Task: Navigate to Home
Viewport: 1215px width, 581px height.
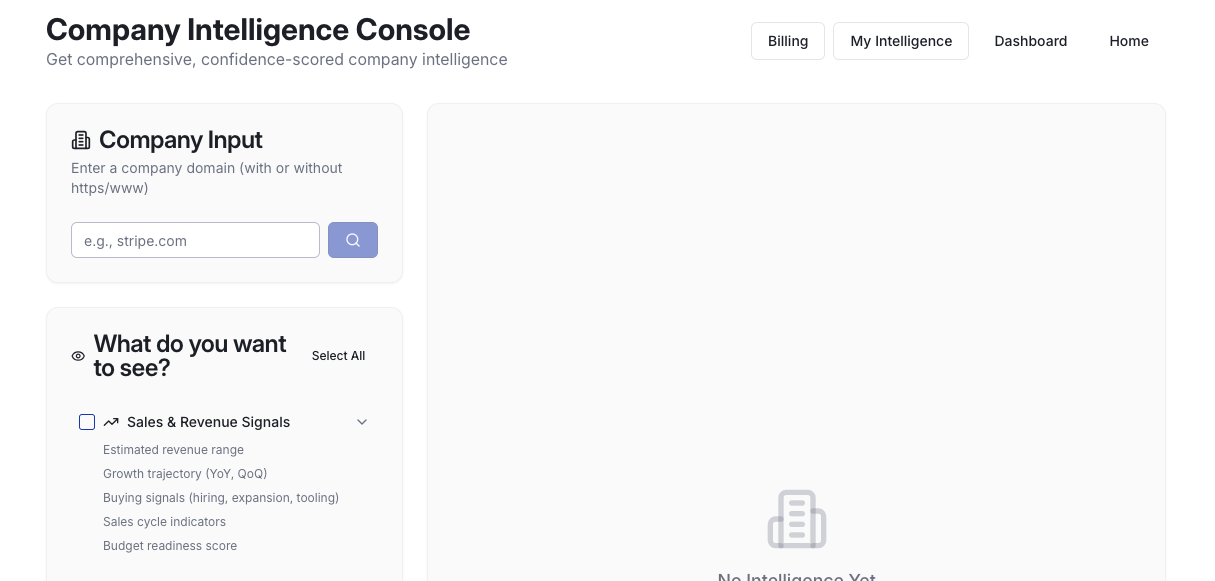Action: pyautogui.click(x=1129, y=41)
